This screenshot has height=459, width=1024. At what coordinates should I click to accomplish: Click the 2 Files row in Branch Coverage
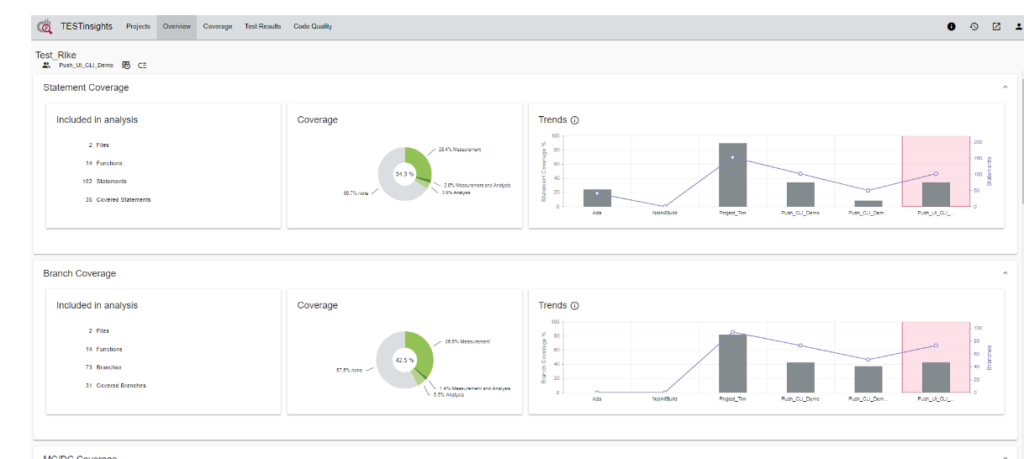99,330
